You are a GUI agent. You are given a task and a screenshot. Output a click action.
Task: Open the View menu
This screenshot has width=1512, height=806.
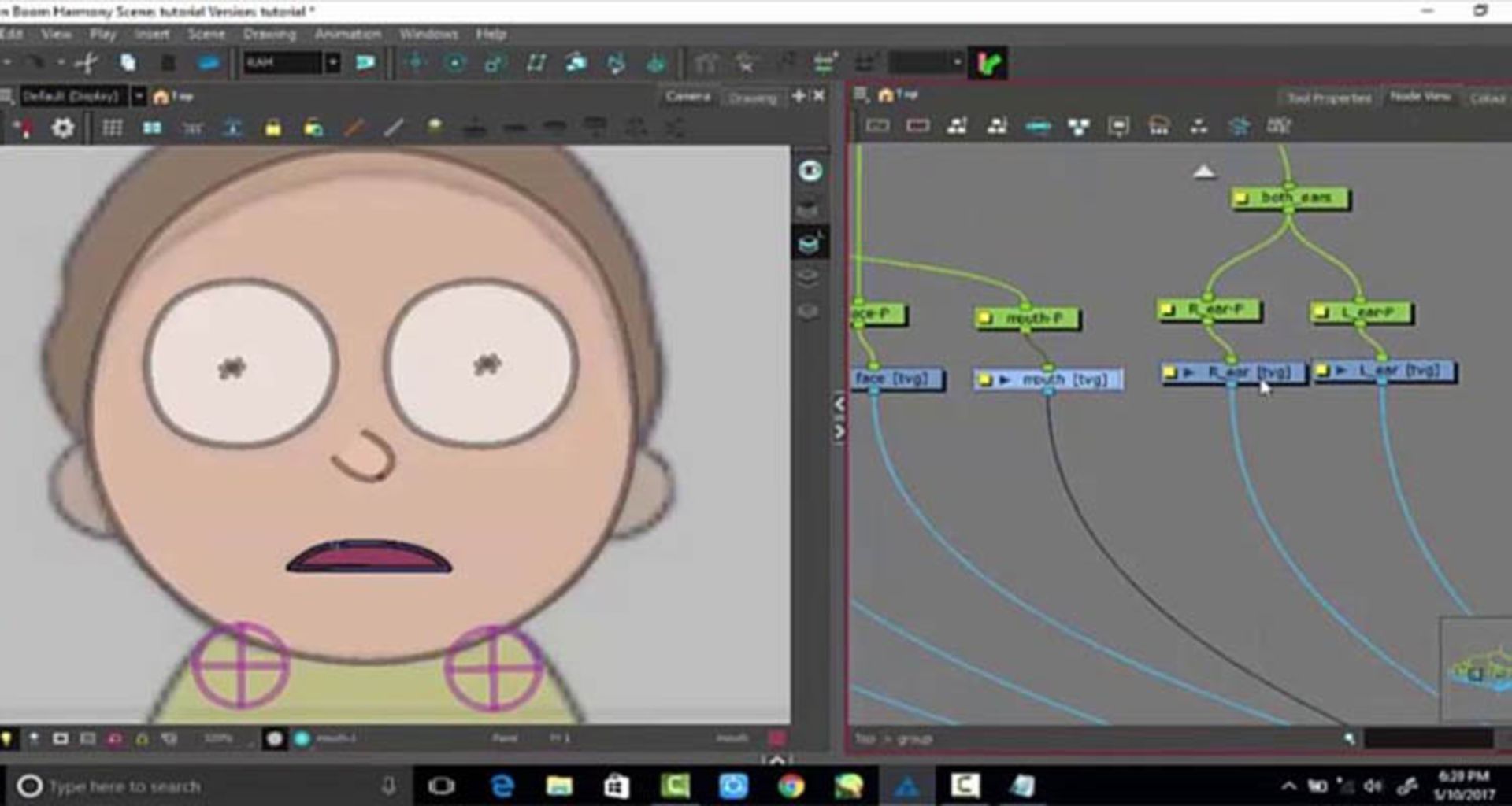56,35
